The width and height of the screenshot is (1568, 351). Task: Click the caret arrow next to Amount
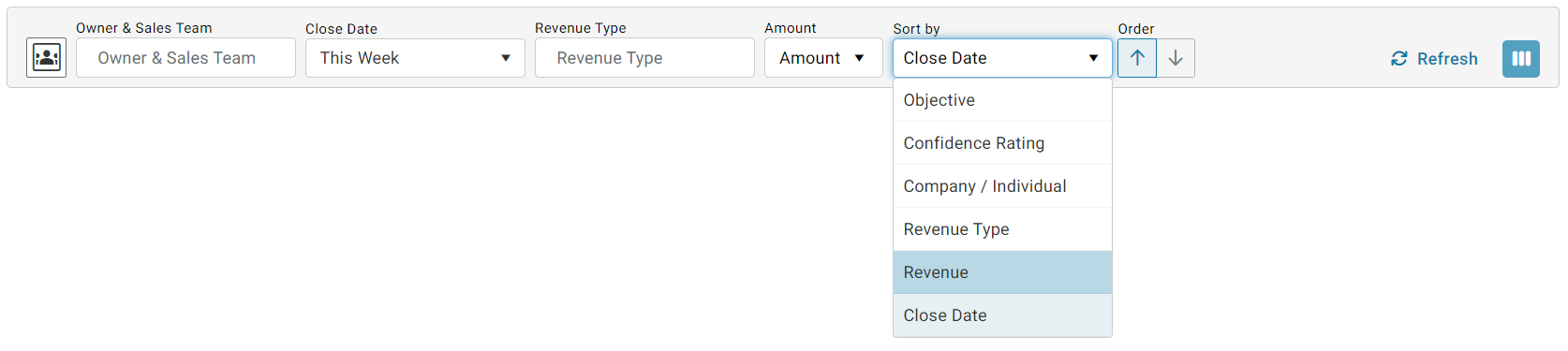[x=859, y=58]
